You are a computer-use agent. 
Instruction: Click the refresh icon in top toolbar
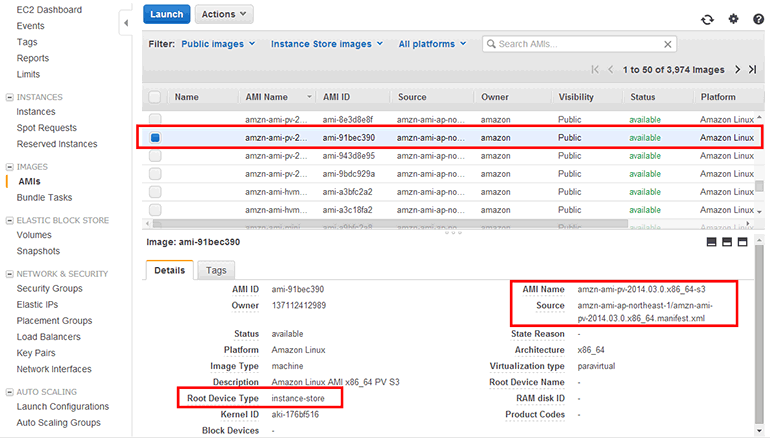pos(708,18)
